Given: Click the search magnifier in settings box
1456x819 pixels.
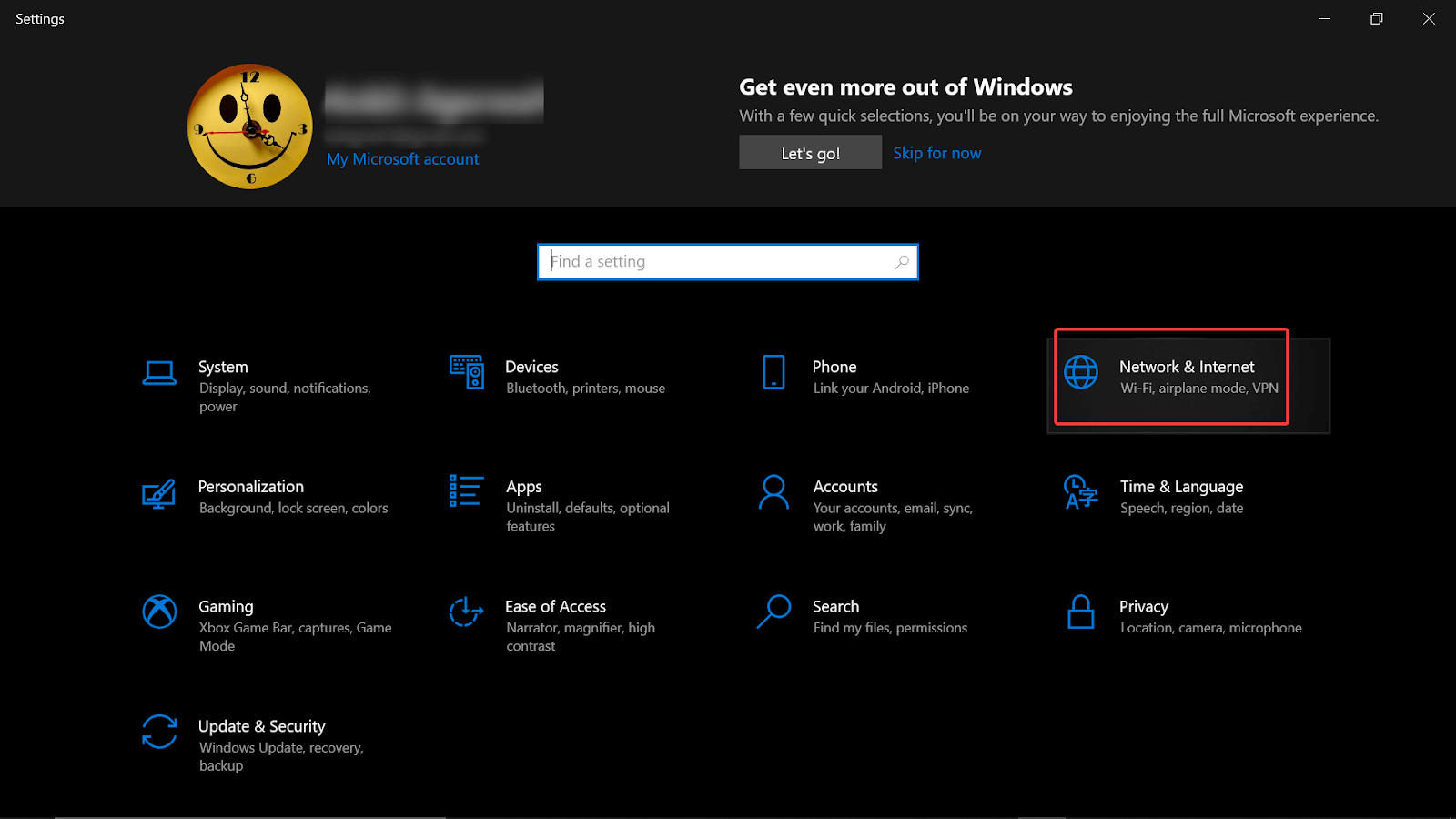Looking at the screenshot, I should click(902, 262).
